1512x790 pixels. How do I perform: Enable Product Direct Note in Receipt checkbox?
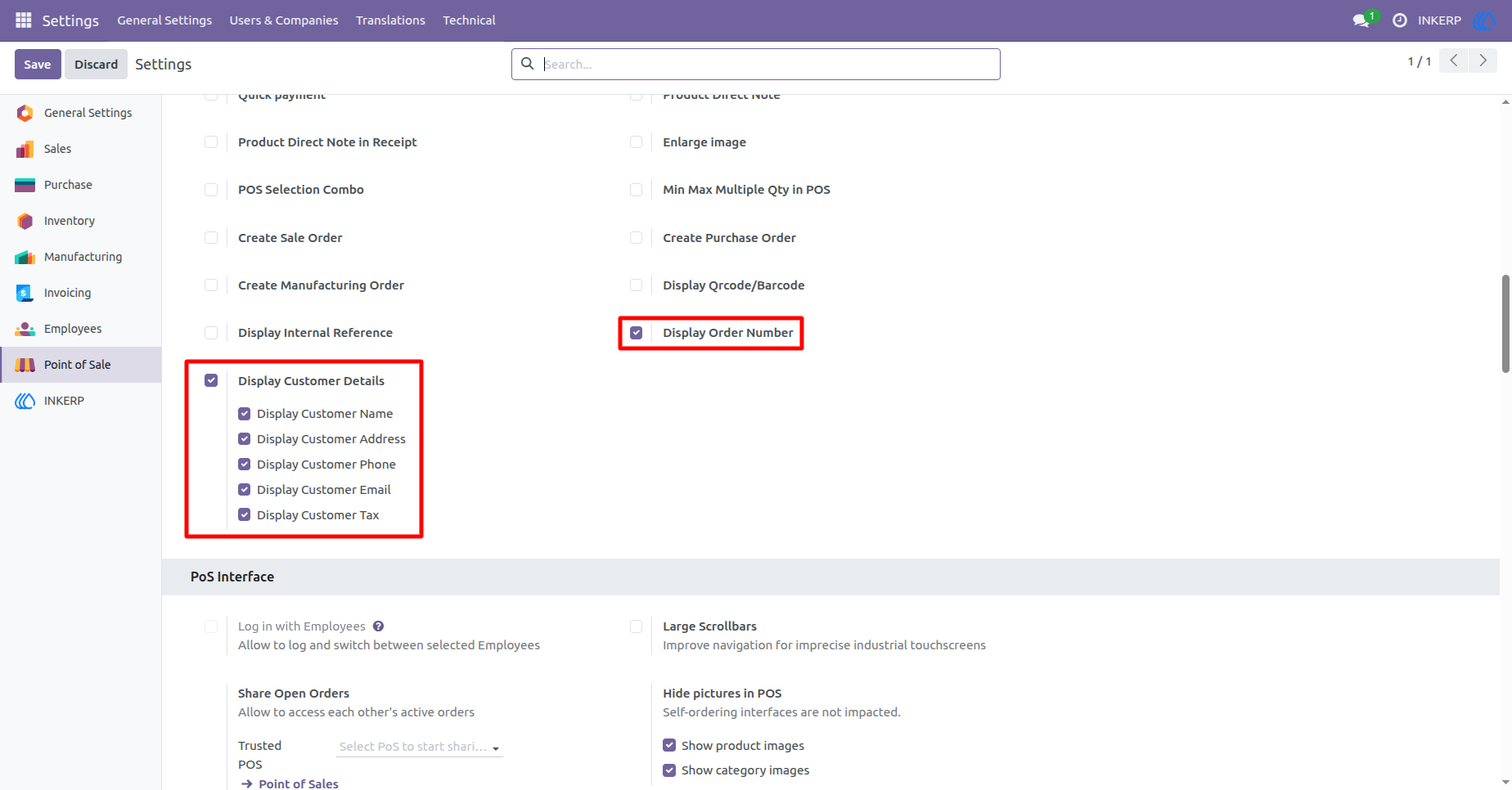click(x=211, y=142)
